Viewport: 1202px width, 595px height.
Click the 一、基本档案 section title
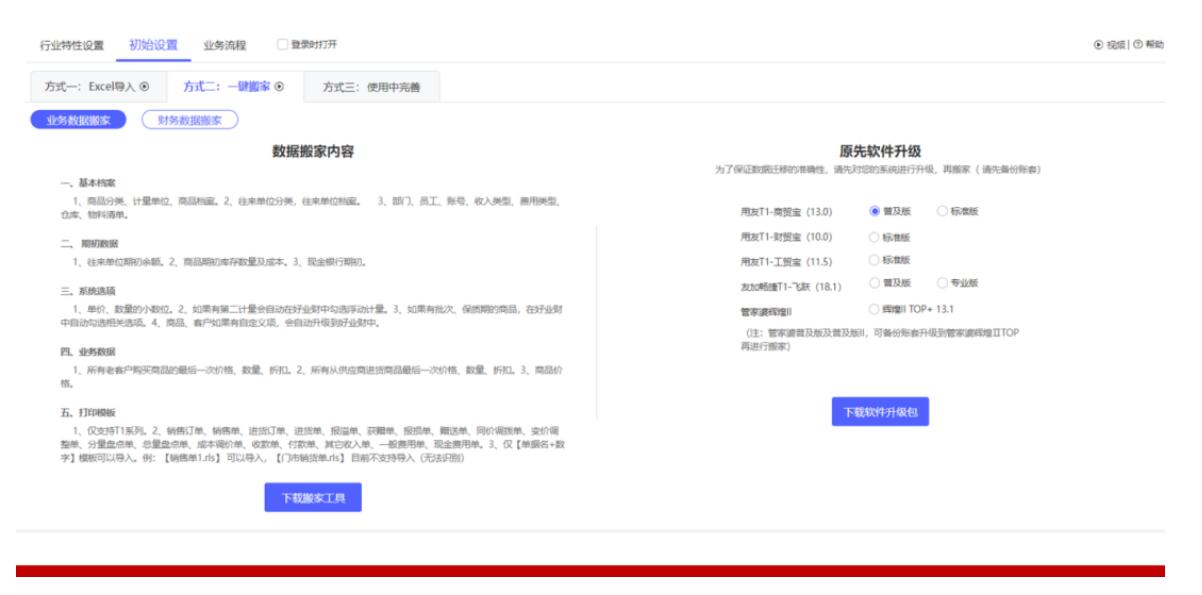[x=87, y=183]
